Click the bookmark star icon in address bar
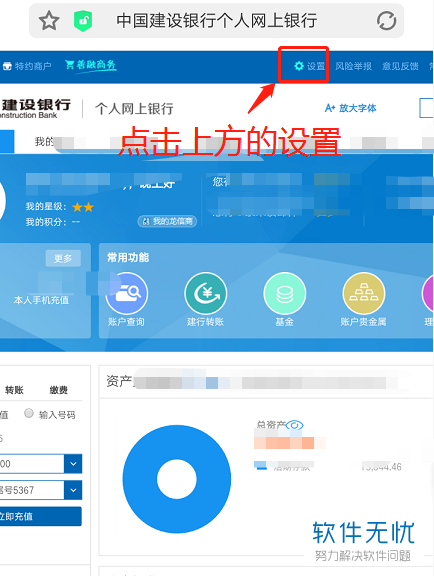 pyautogui.click(x=49, y=21)
